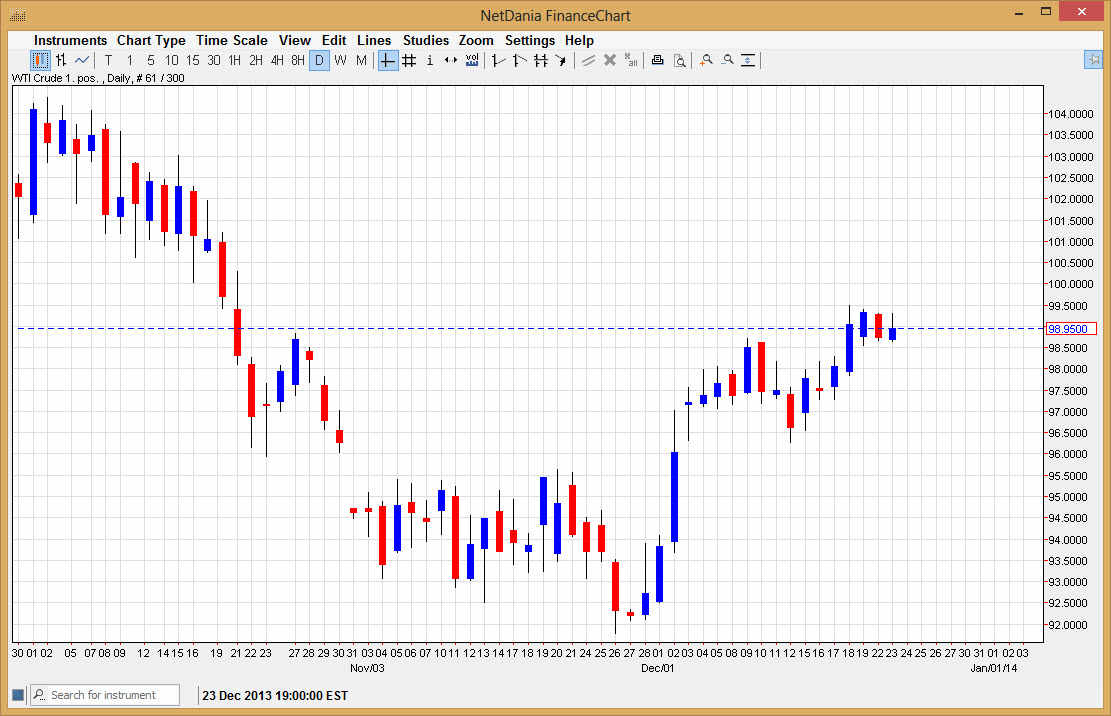Image resolution: width=1111 pixels, height=716 pixels.
Task: Switch to 15-minute time scale
Action: (193, 60)
